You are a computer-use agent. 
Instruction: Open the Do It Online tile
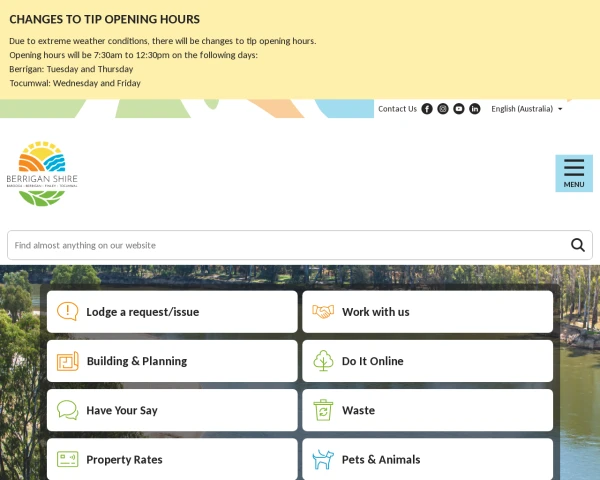click(x=427, y=361)
